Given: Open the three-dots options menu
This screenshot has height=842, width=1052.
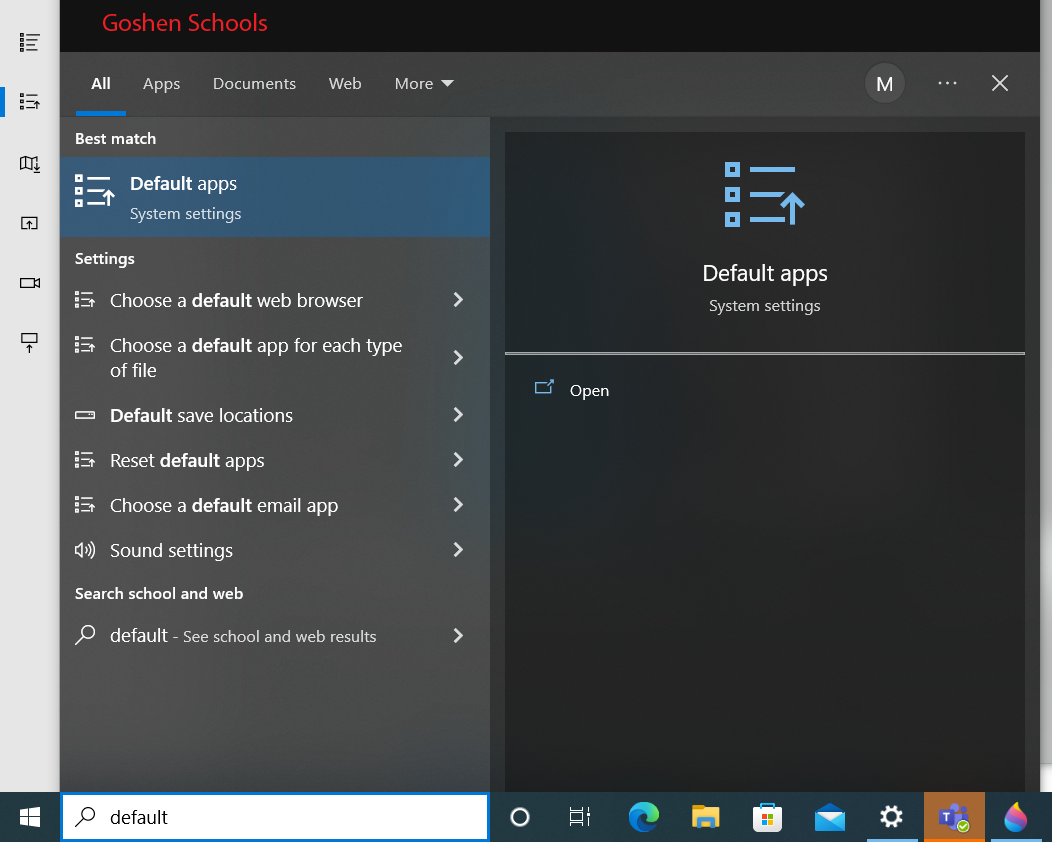Looking at the screenshot, I should (947, 83).
